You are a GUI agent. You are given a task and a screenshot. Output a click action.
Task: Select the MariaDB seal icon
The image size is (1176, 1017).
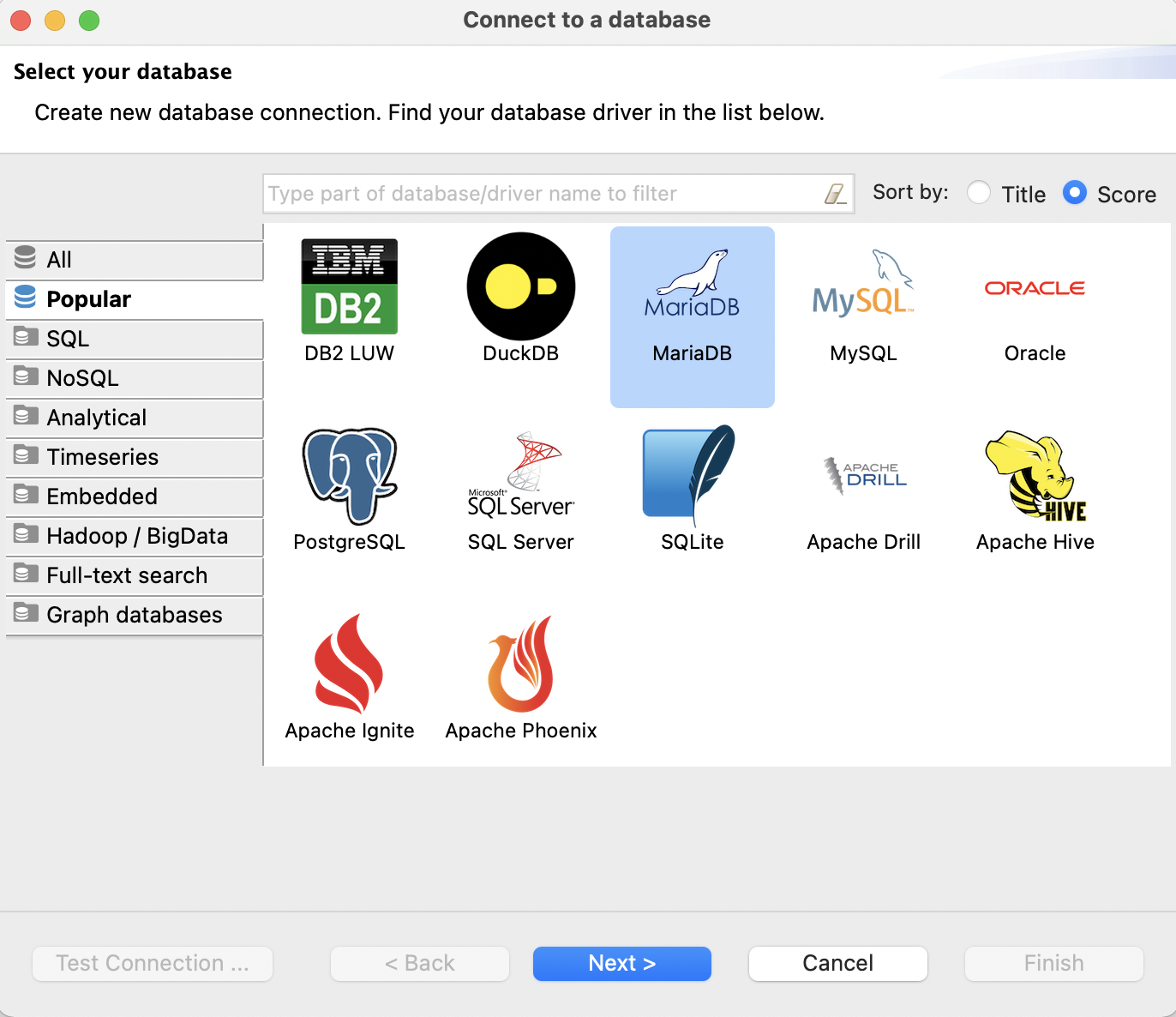pyautogui.click(x=693, y=284)
